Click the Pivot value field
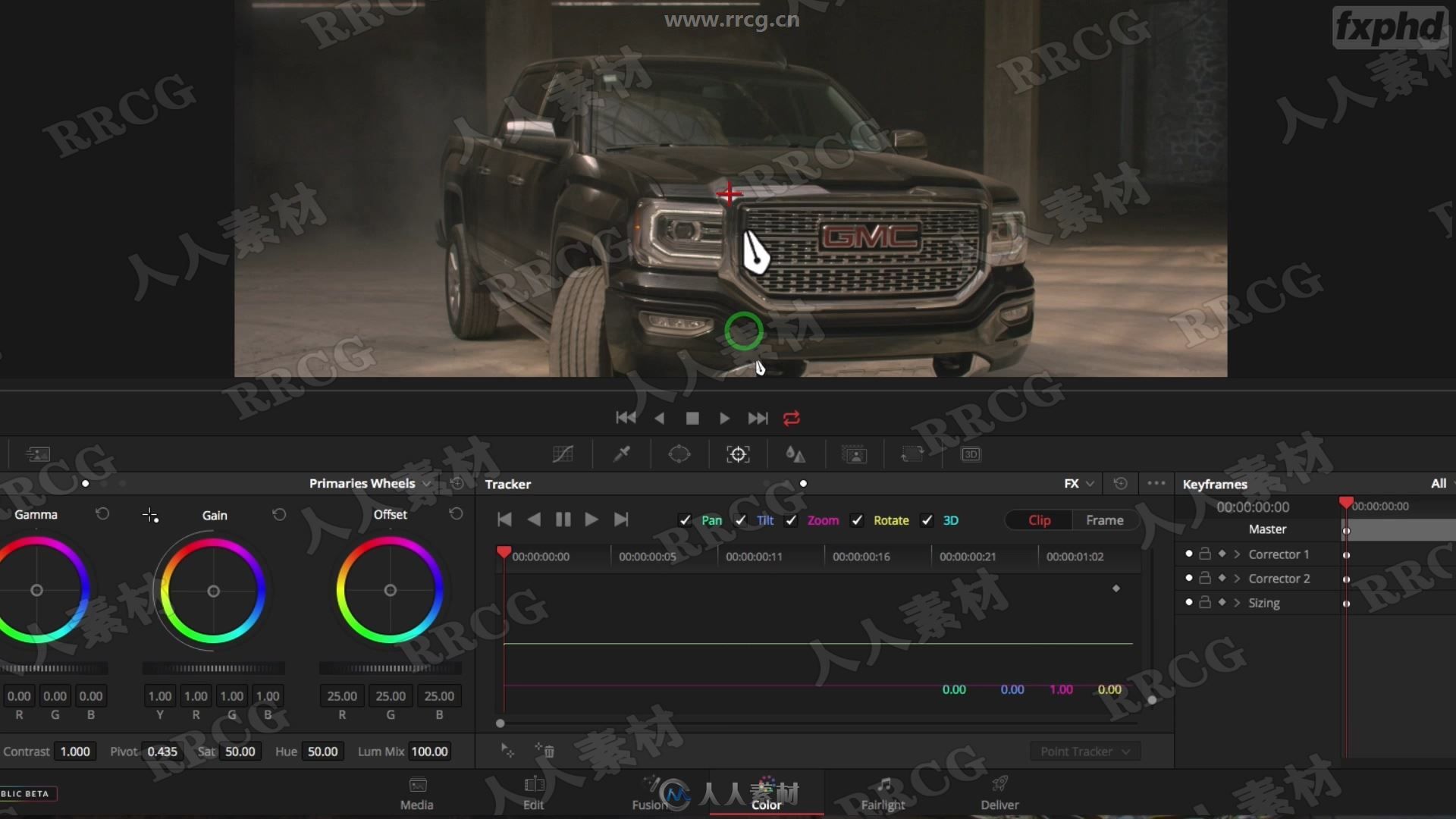1456x819 pixels. click(162, 752)
